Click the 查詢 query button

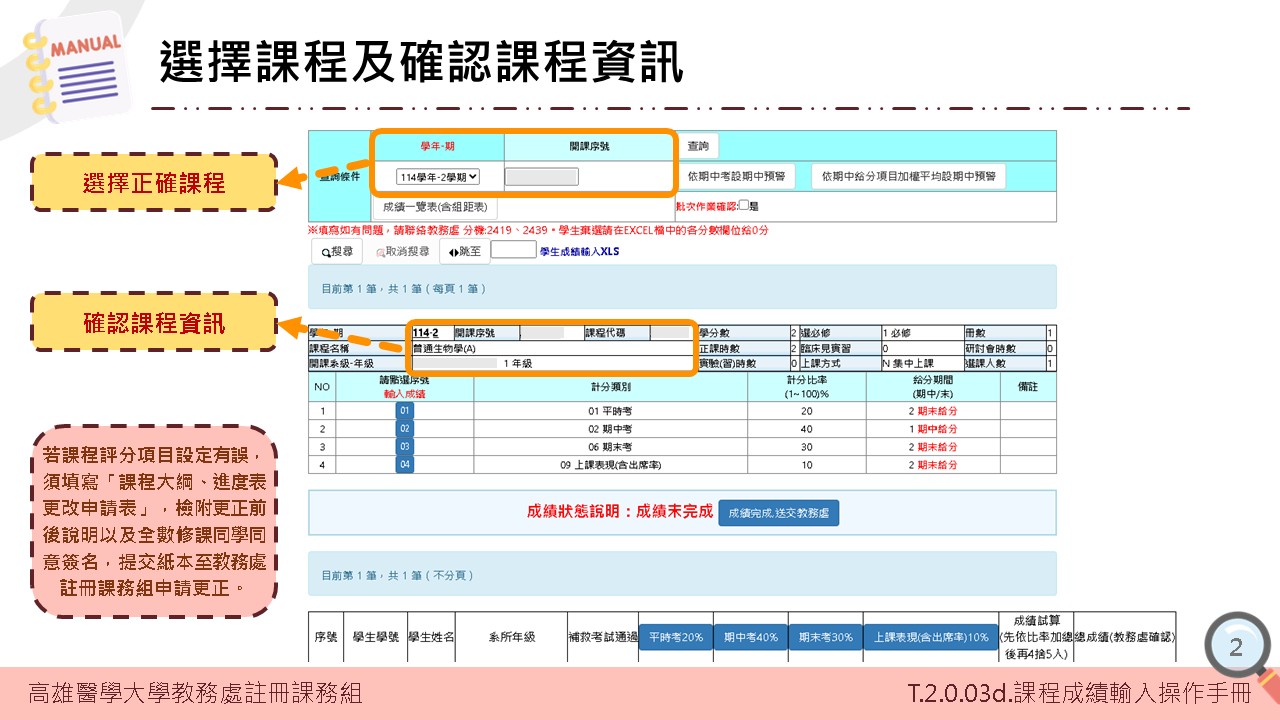(x=697, y=145)
